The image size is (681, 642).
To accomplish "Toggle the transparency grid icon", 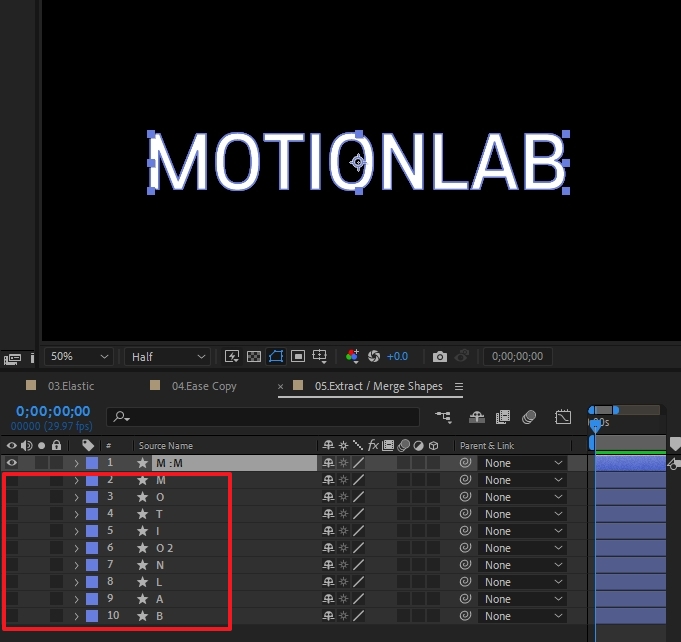I will [x=254, y=357].
